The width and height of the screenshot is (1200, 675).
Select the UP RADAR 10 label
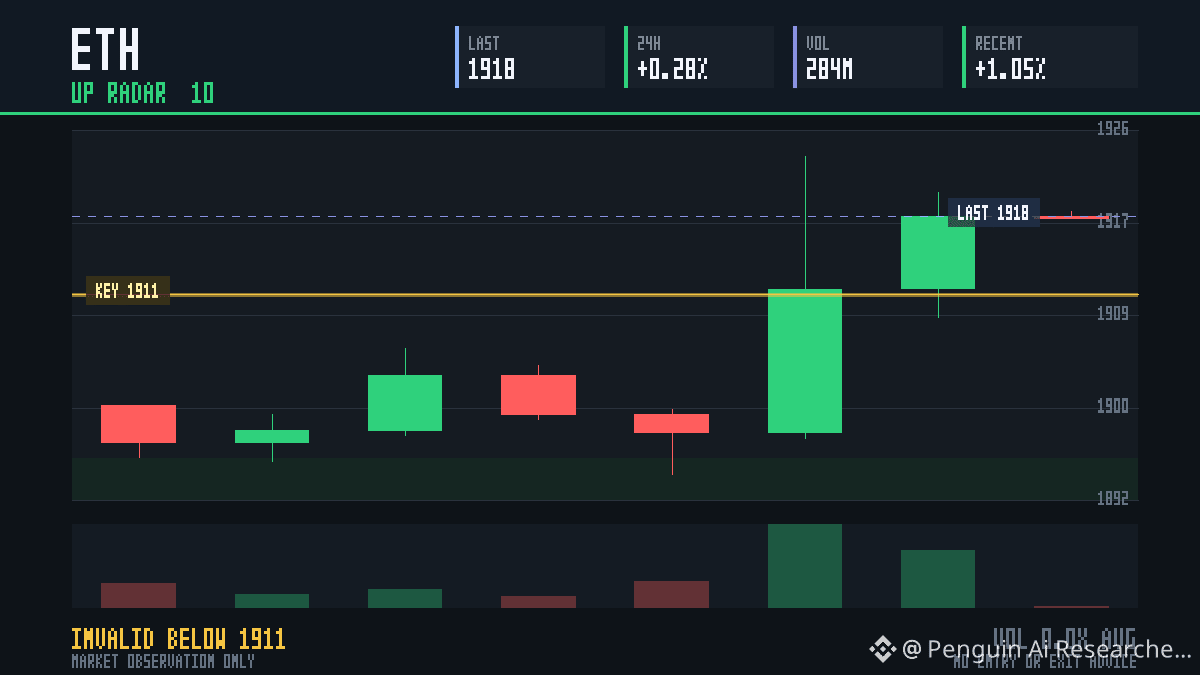pyautogui.click(x=142, y=93)
